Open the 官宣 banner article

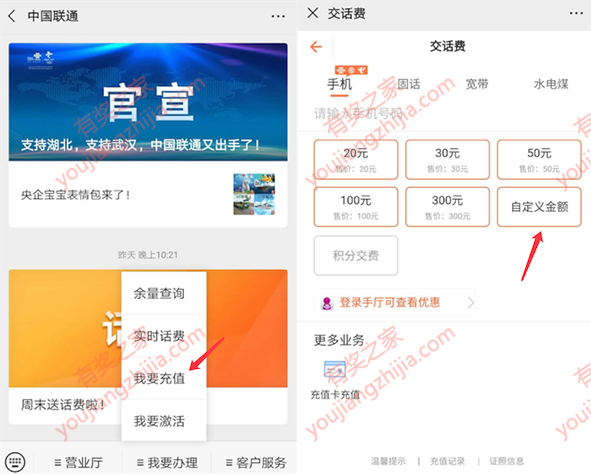click(148, 102)
